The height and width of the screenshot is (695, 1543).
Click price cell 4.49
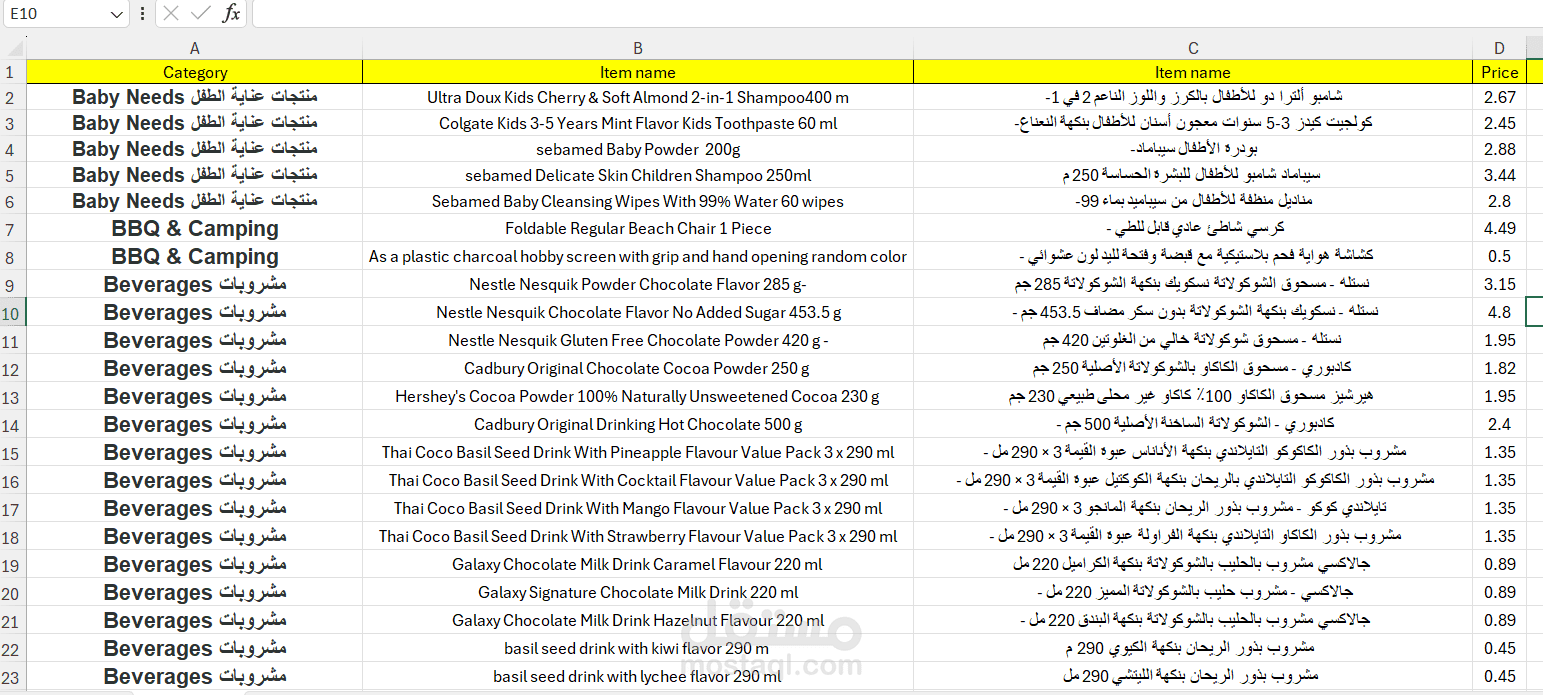pyautogui.click(x=1499, y=228)
